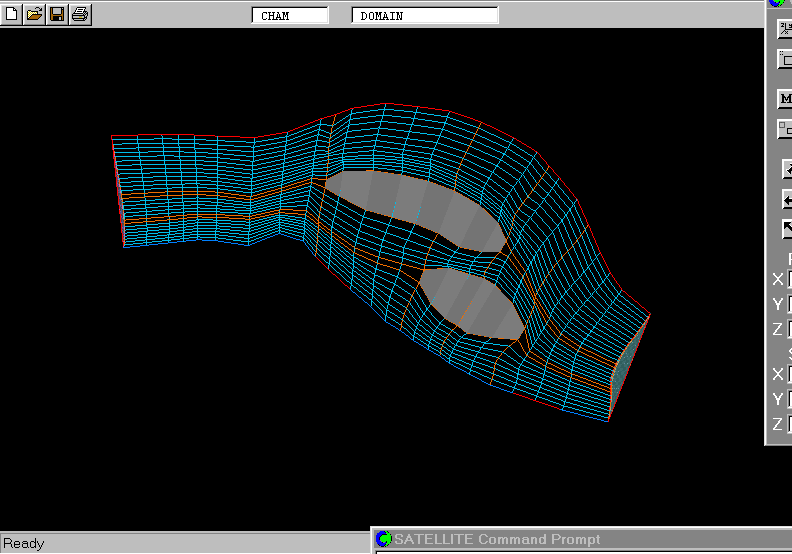This screenshot has height=554, width=792.
Task: Save using the floppy disk icon
Action: 57,14
